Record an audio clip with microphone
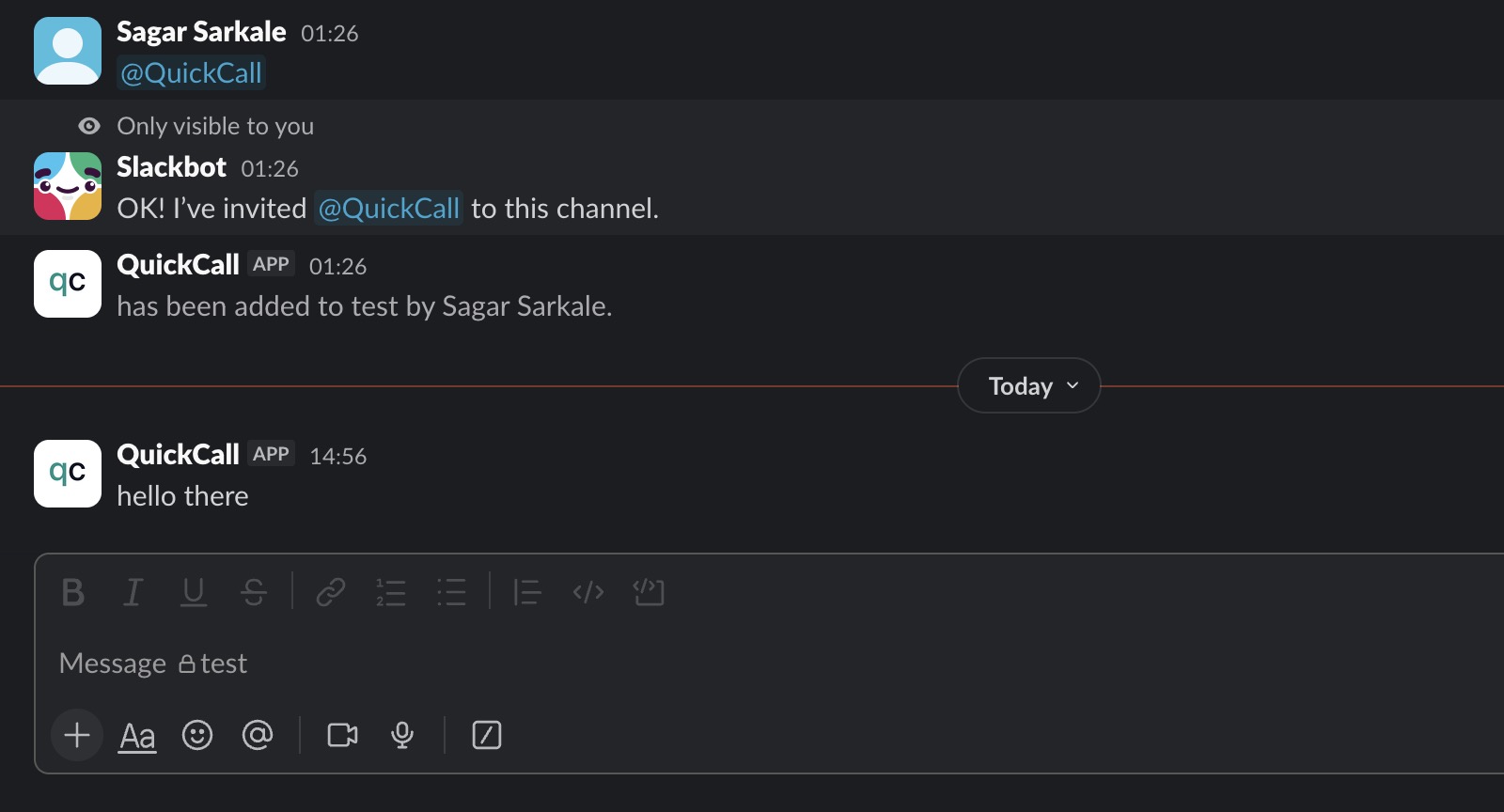1504x812 pixels. pos(402,735)
